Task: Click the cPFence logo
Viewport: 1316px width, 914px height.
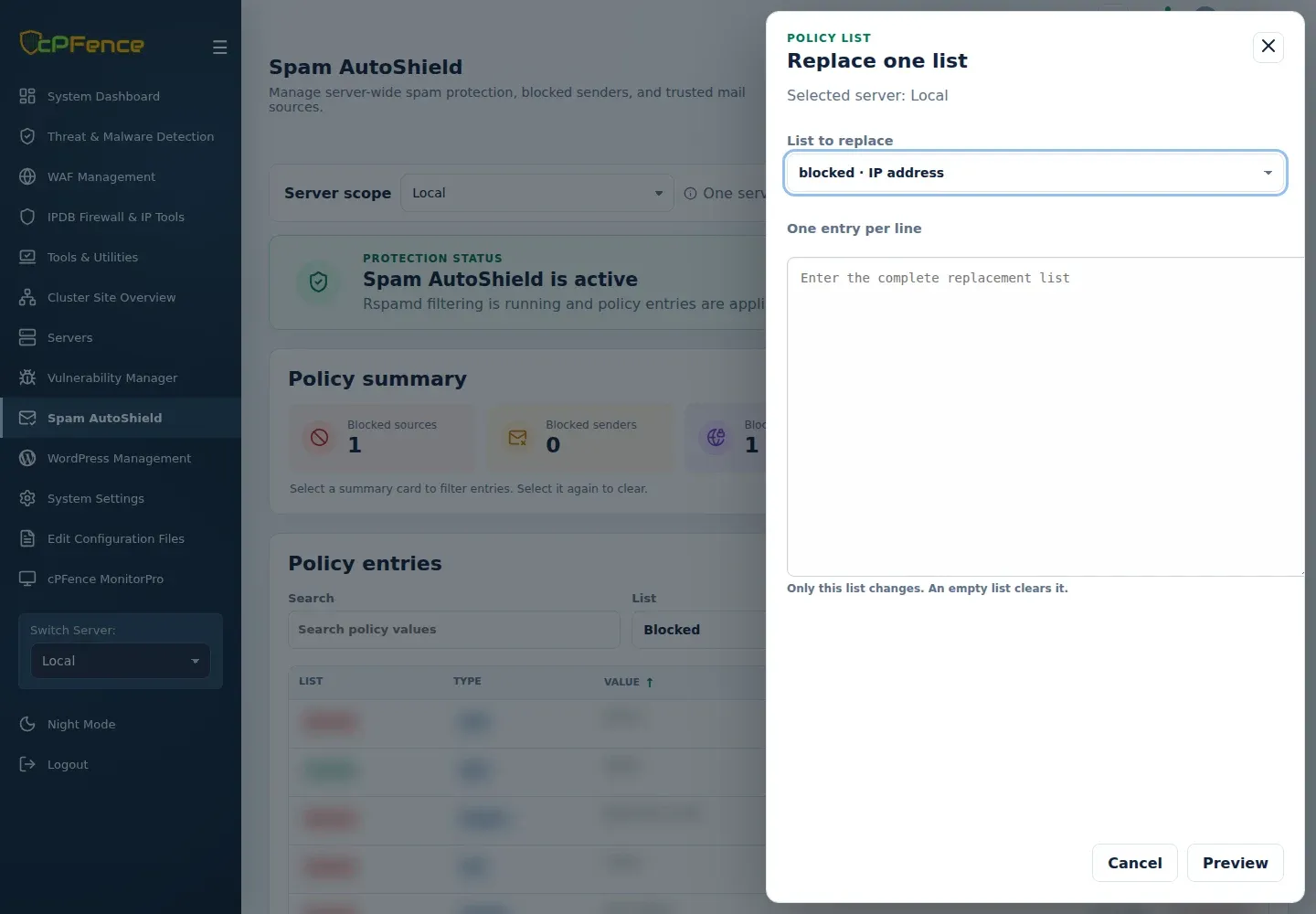Action: (x=81, y=43)
